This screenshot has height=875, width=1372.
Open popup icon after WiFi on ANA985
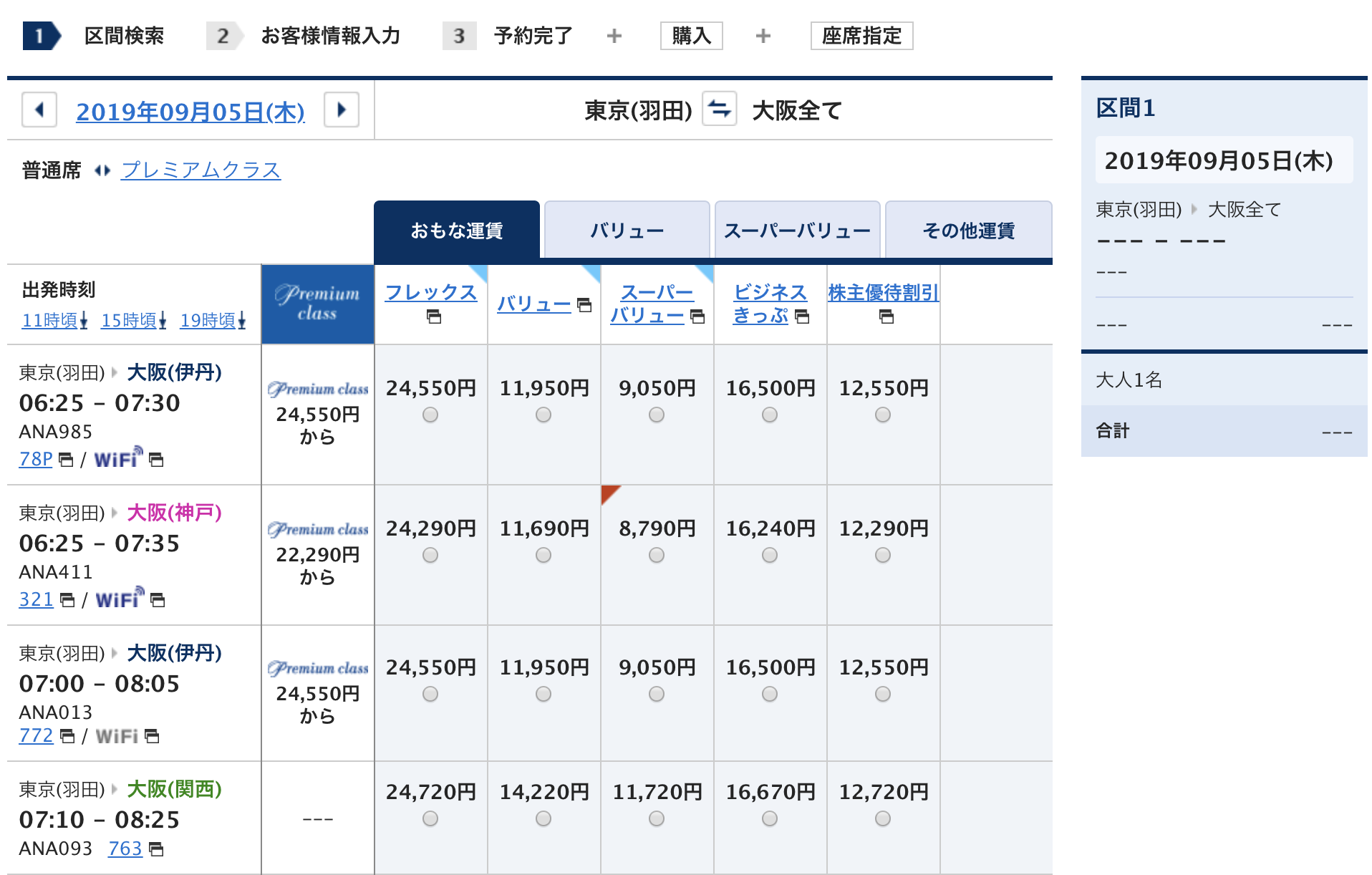click(156, 460)
